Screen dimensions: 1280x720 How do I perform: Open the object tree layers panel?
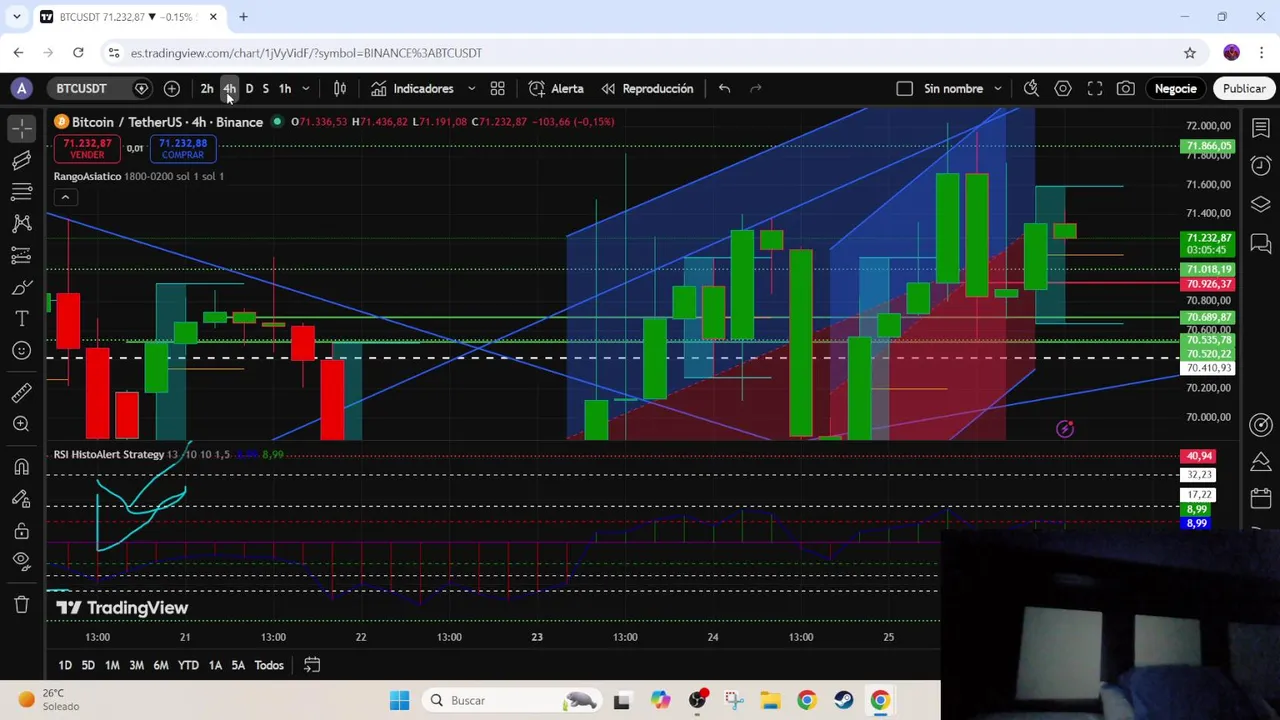click(x=1261, y=205)
